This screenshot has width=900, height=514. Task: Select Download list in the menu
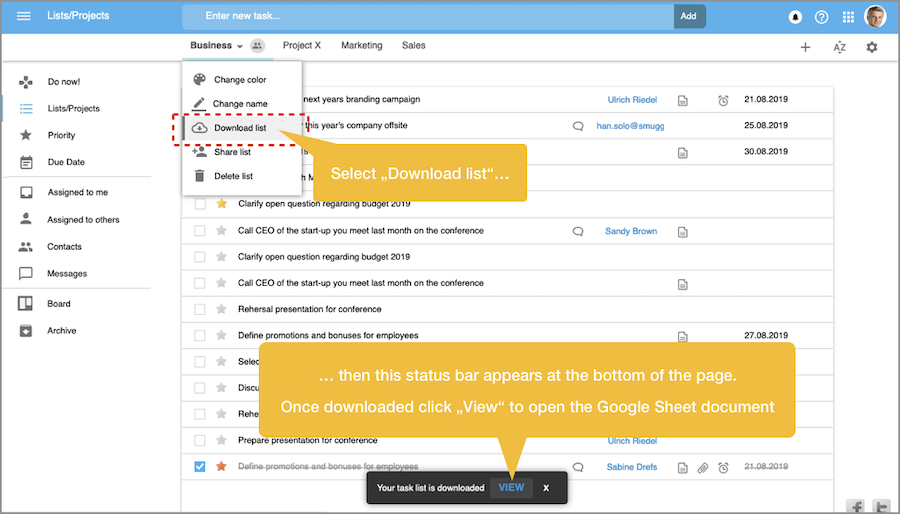[x=242, y=128]
